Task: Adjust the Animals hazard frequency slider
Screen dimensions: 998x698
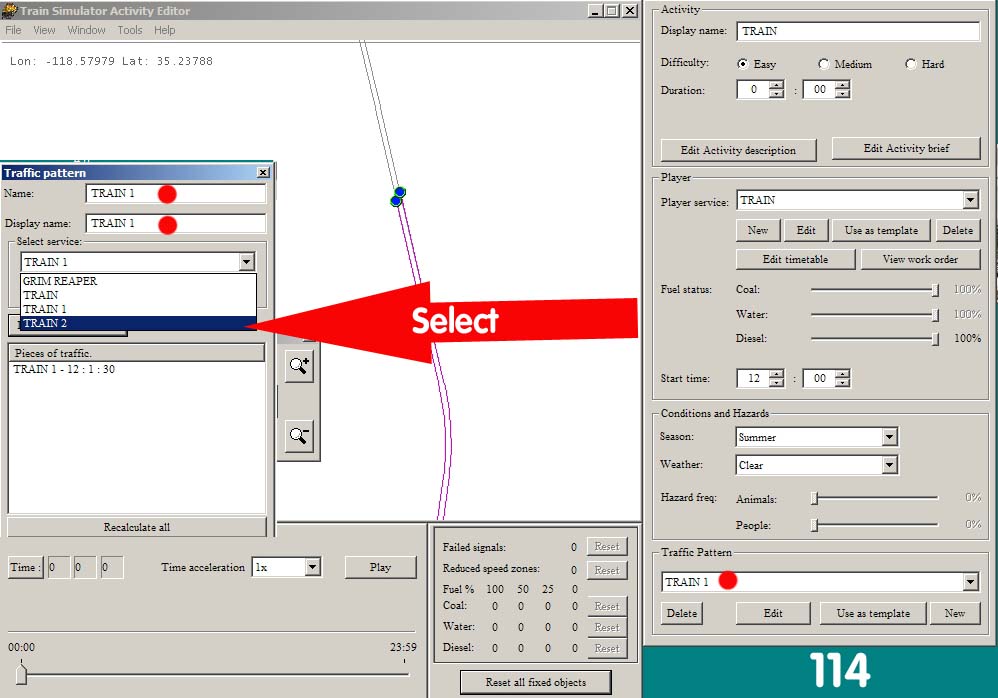Action: coord(815,498)
